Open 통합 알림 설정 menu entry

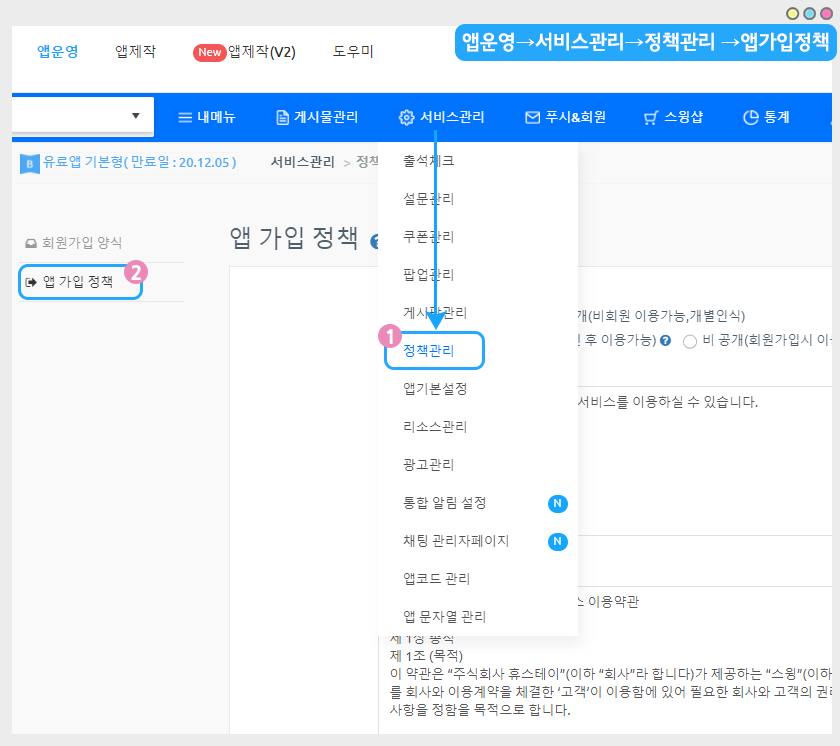point(444,503)
